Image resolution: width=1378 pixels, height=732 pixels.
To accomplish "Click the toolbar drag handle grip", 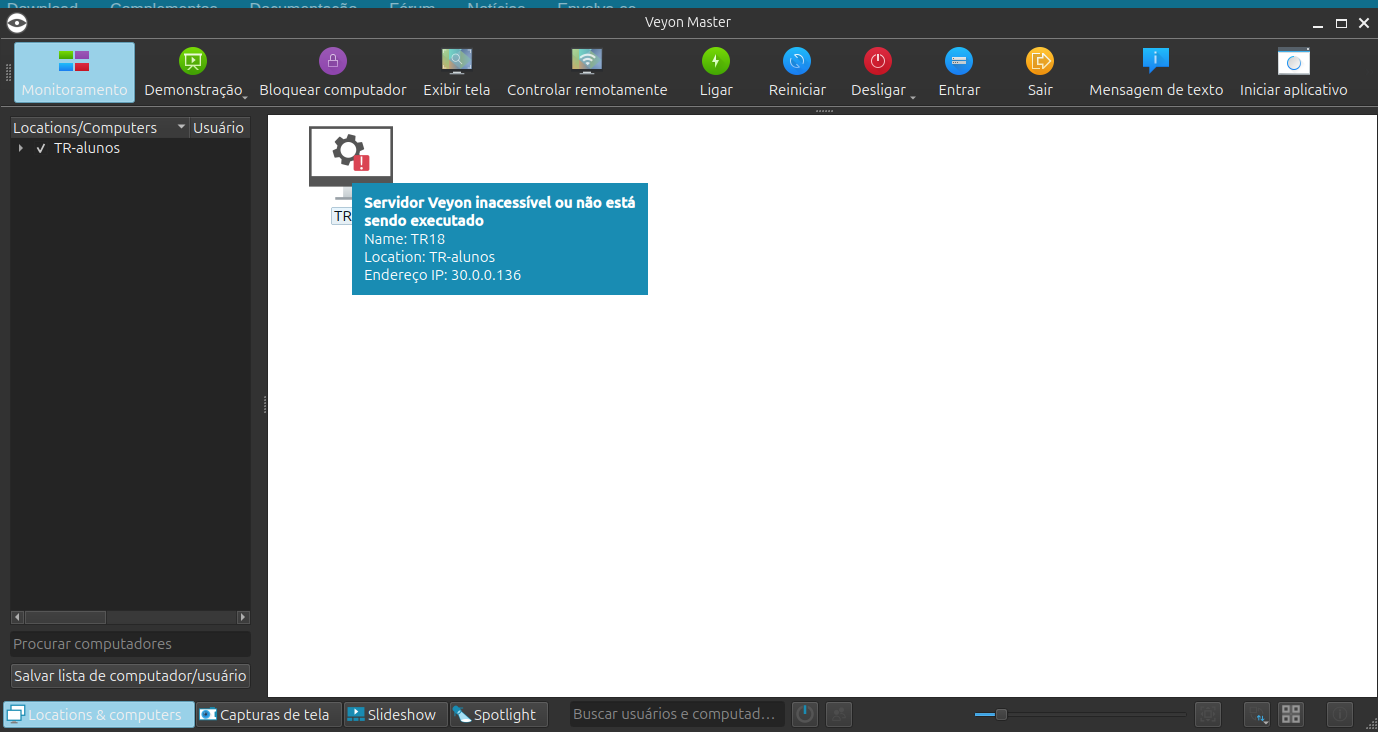I will pyautogui.click(x=8, y=72).
